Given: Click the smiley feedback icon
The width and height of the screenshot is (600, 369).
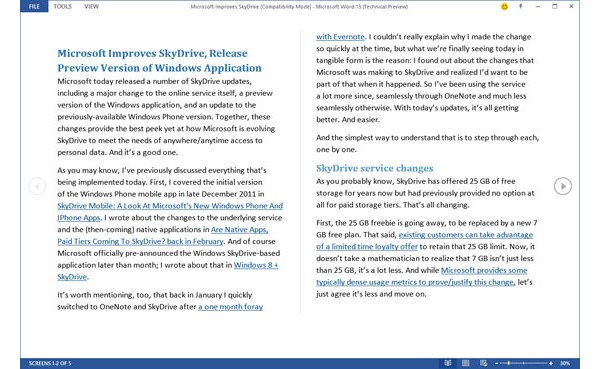Looking at the screenshot, I should click(504, 7).
